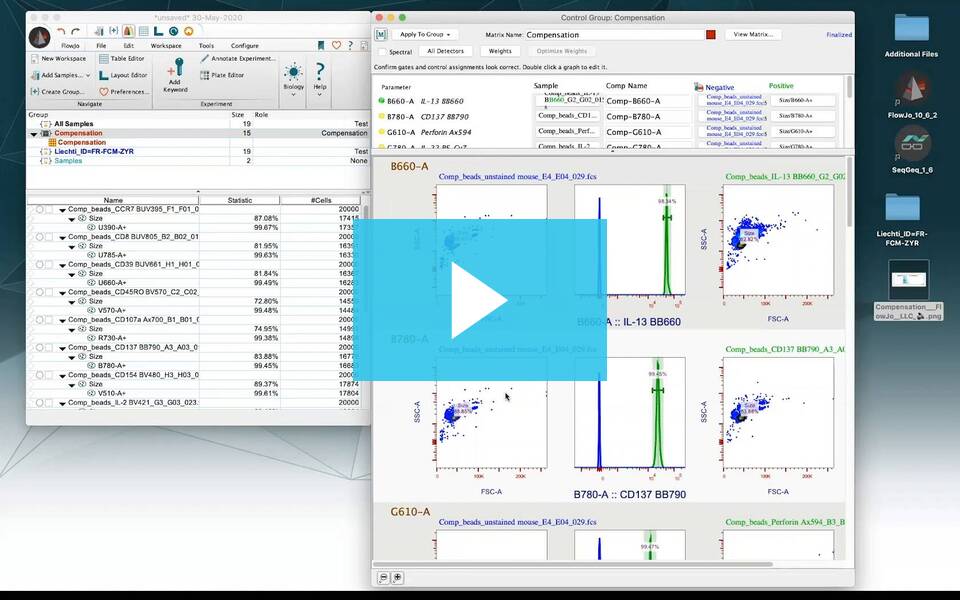This screenshot has width=960, height=600.
Task: Open the Plate Editor
Action: (222, 75)
